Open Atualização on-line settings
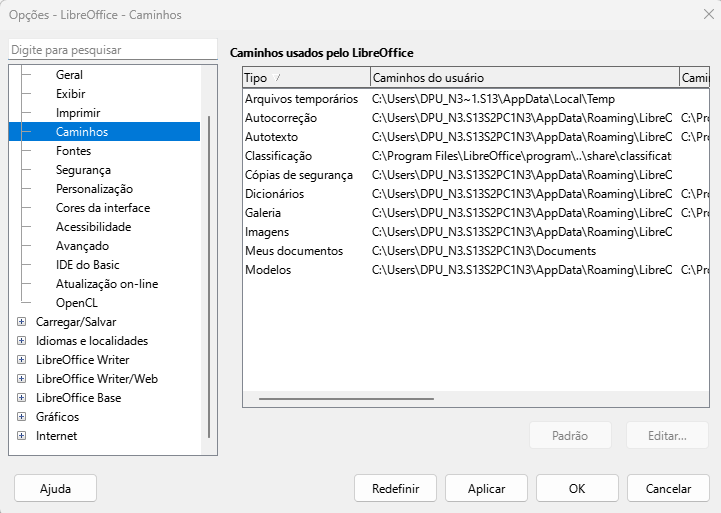 point(107,284)
